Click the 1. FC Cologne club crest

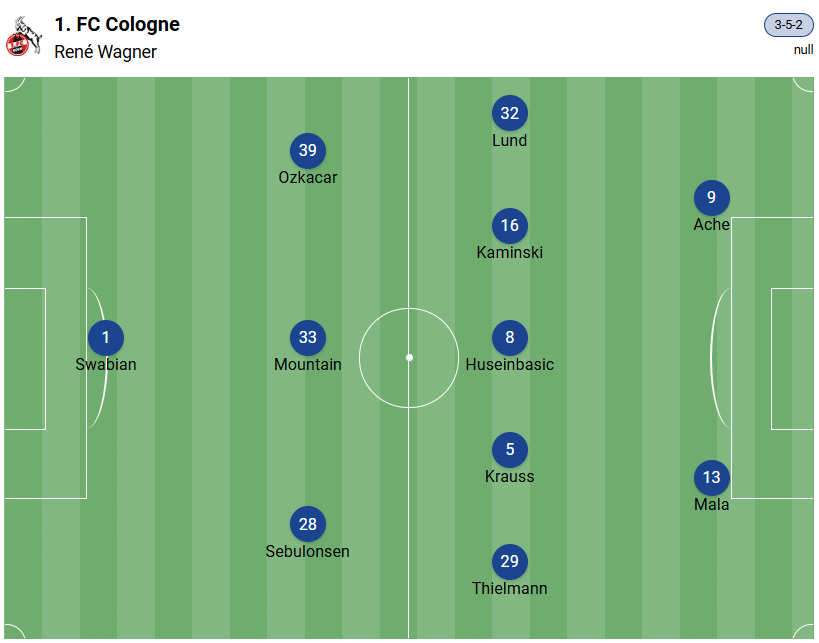click(23, 37)
